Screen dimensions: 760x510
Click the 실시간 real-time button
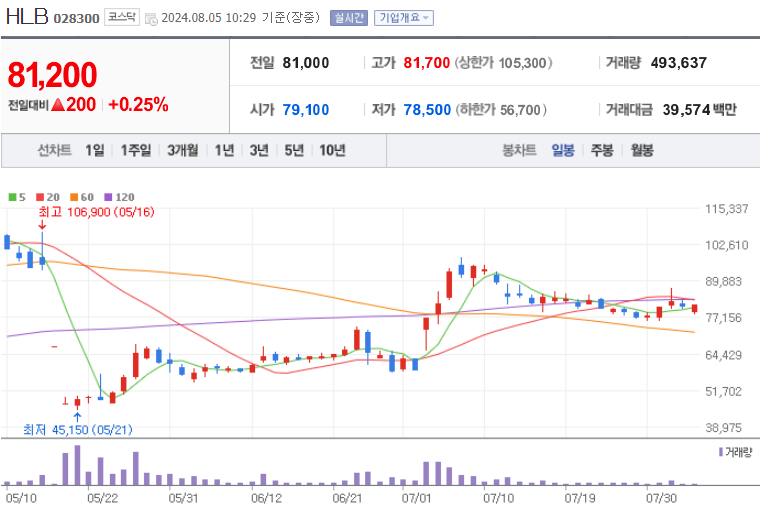point(348,18)
